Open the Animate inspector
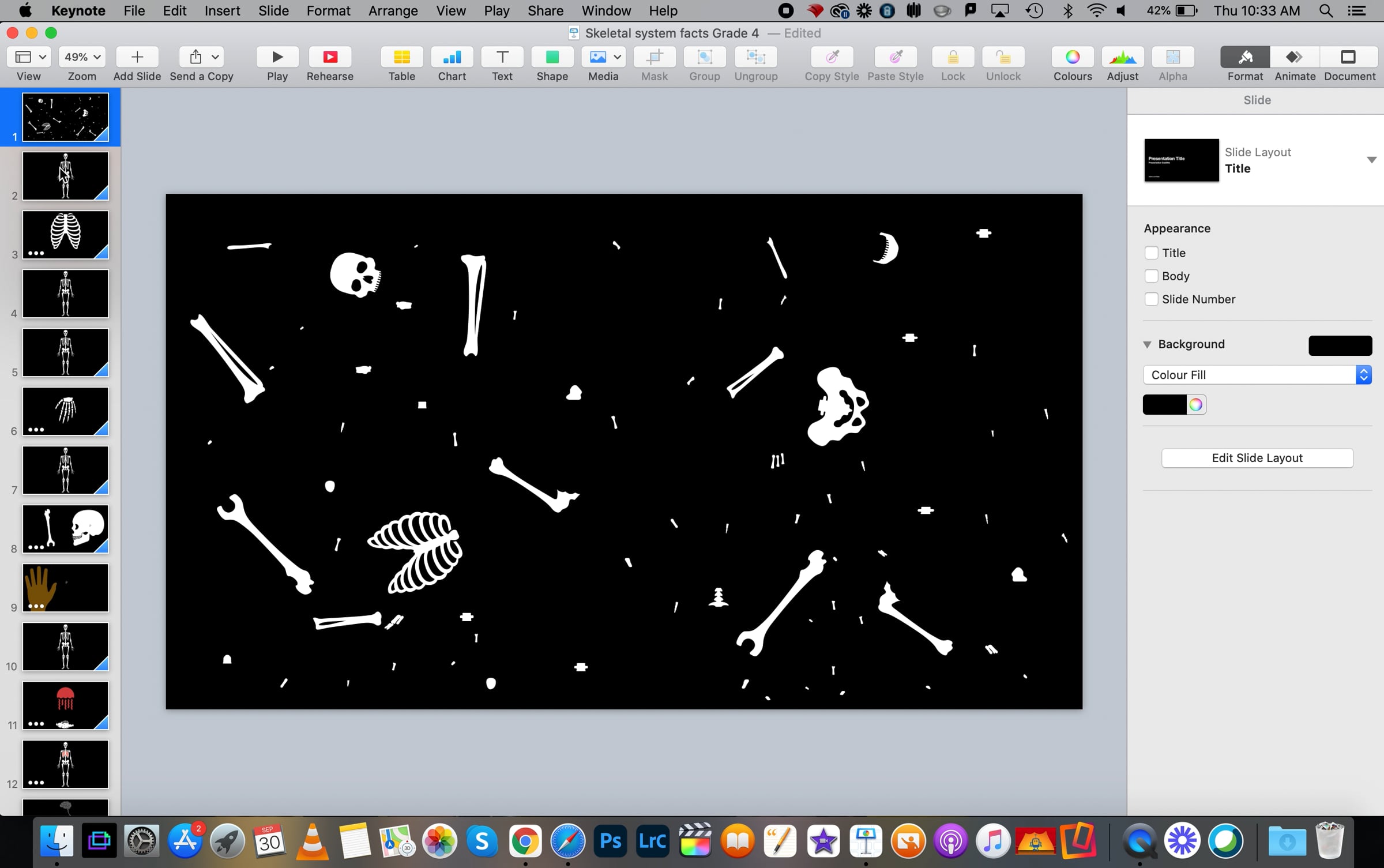This screenshot has height=868, width=1384. (1295, 57)
